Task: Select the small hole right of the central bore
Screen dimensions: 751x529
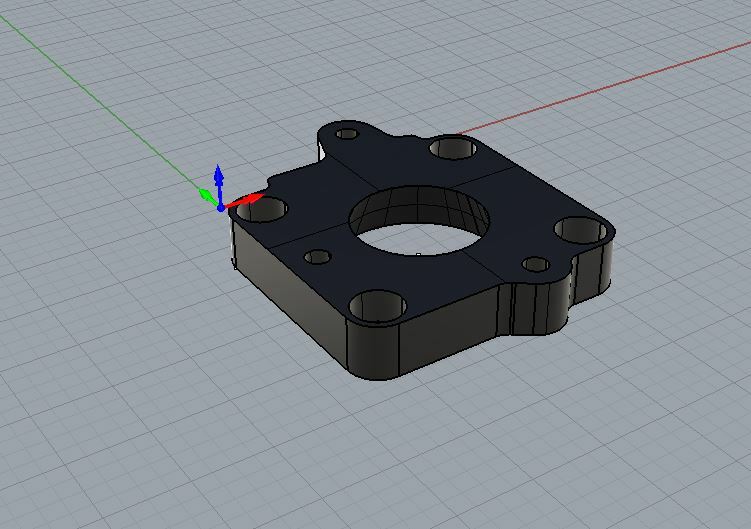Action: coord(536,265)
